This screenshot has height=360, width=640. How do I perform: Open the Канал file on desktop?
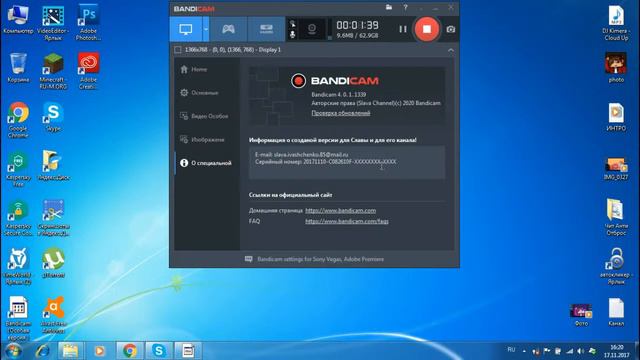[616, 312]
